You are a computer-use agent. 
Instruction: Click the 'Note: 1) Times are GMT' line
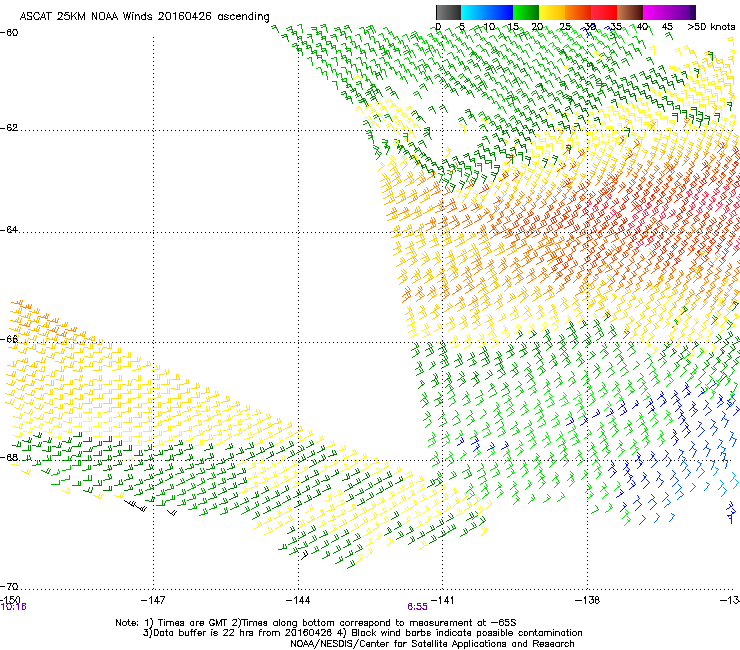316,623
